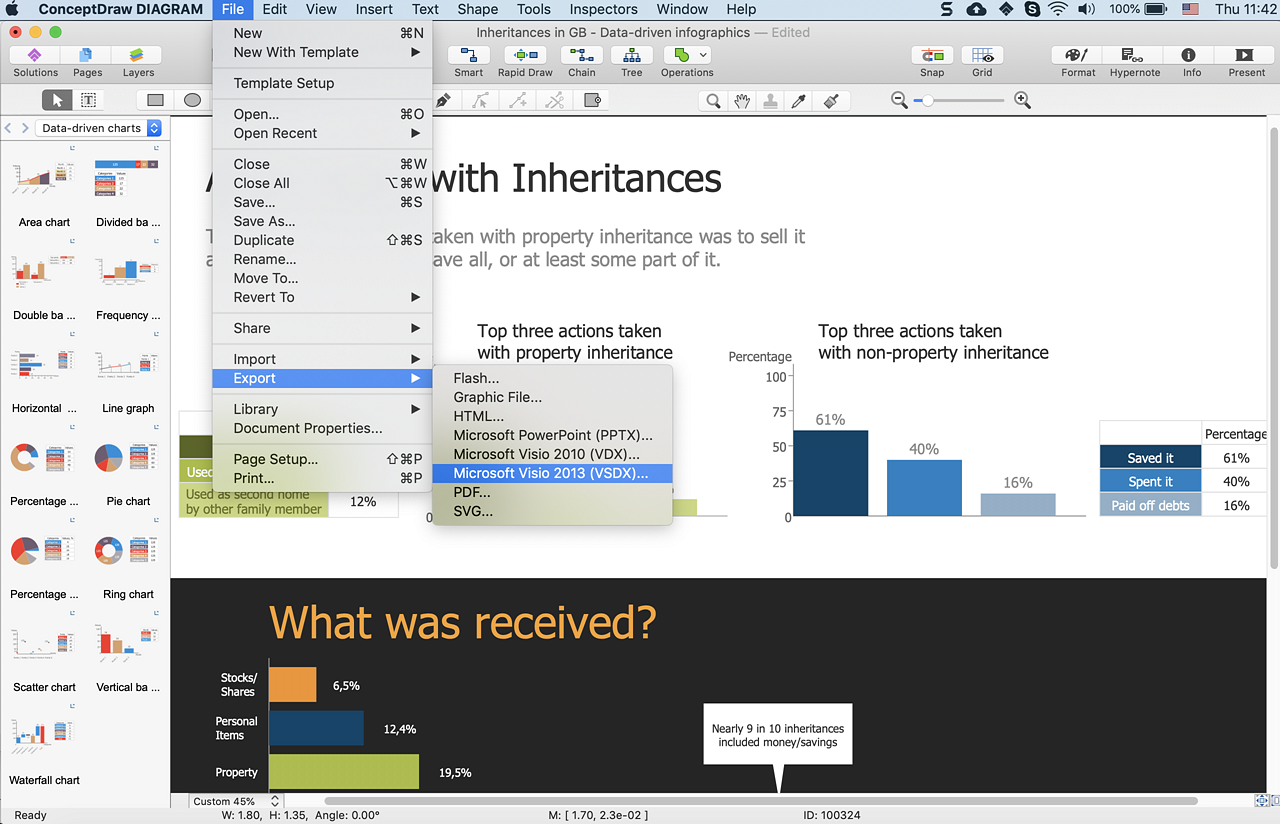Viewport: 1280px width, 824px height.
Task: Open the Layers panel
Action: point(138,62)
